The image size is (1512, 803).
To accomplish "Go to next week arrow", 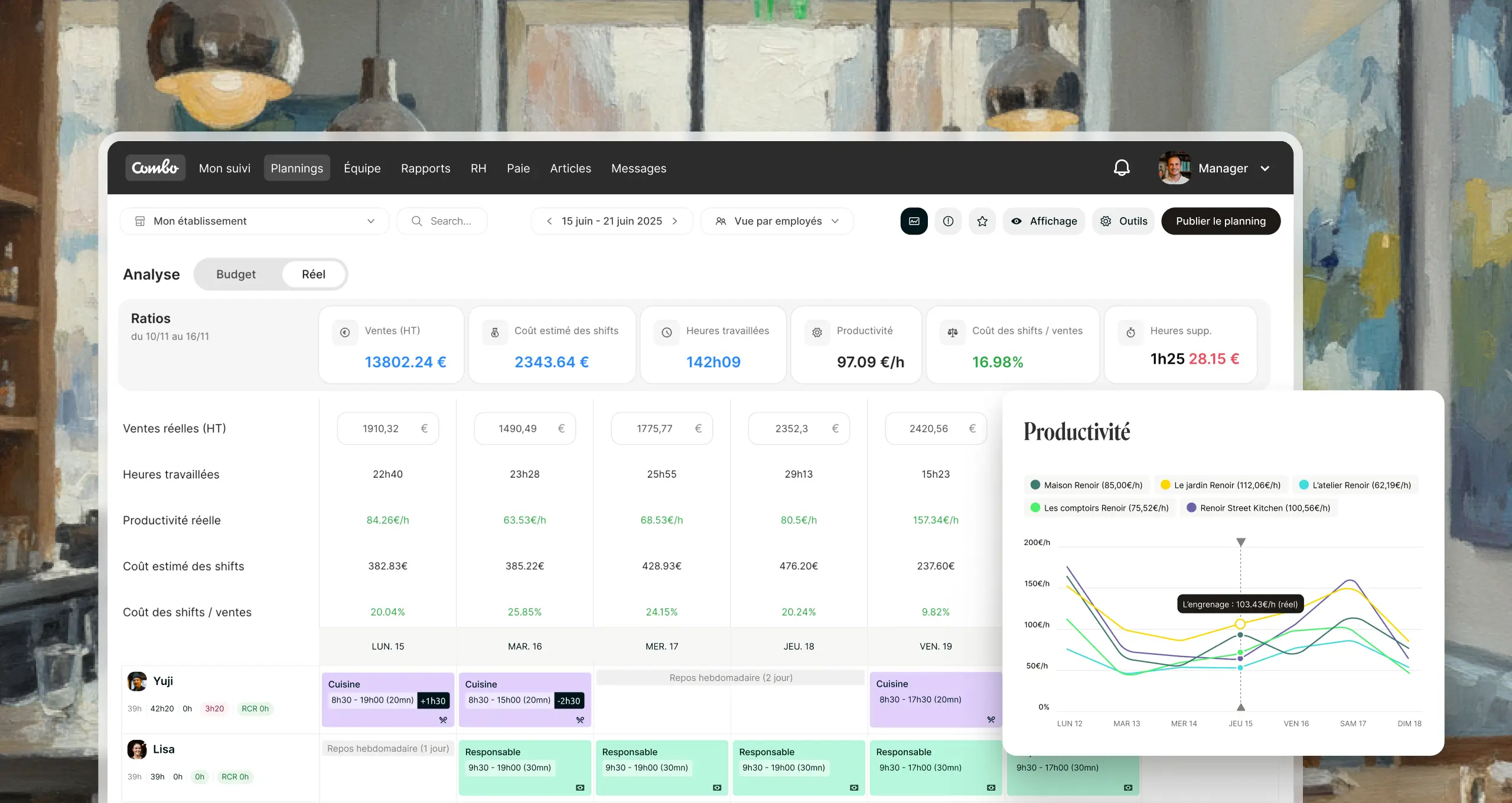I will pos(675,221).
